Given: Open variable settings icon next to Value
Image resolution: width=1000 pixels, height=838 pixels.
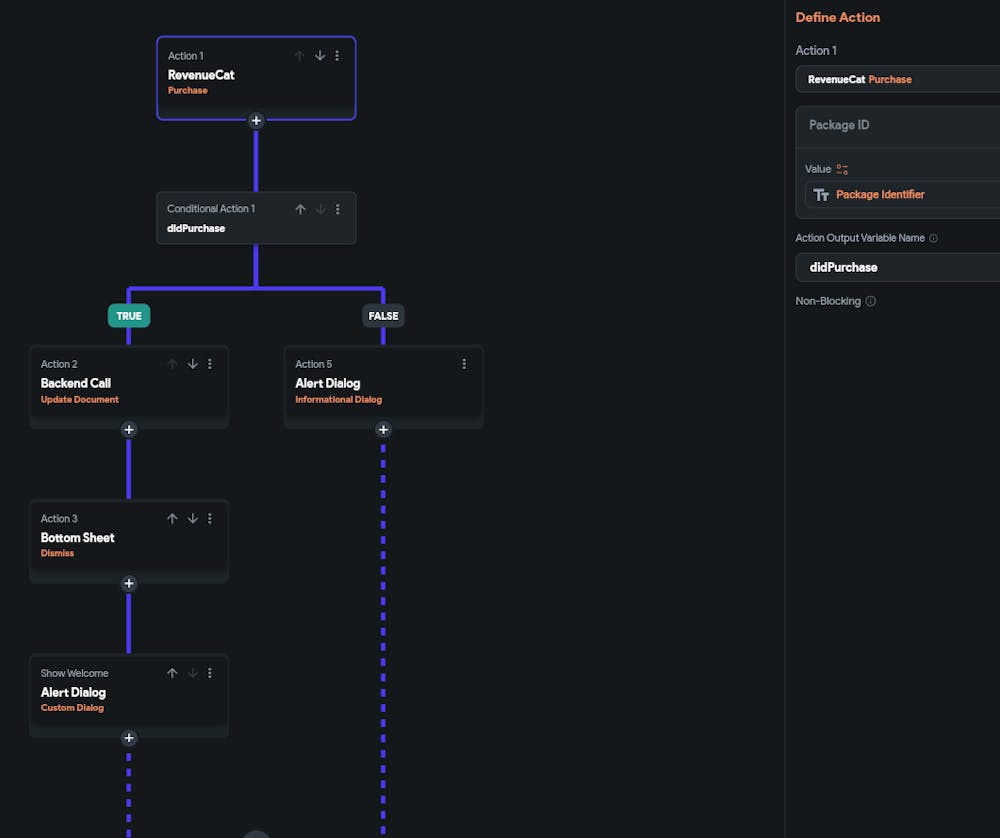Looking at the screenshot, I should 842,170.
